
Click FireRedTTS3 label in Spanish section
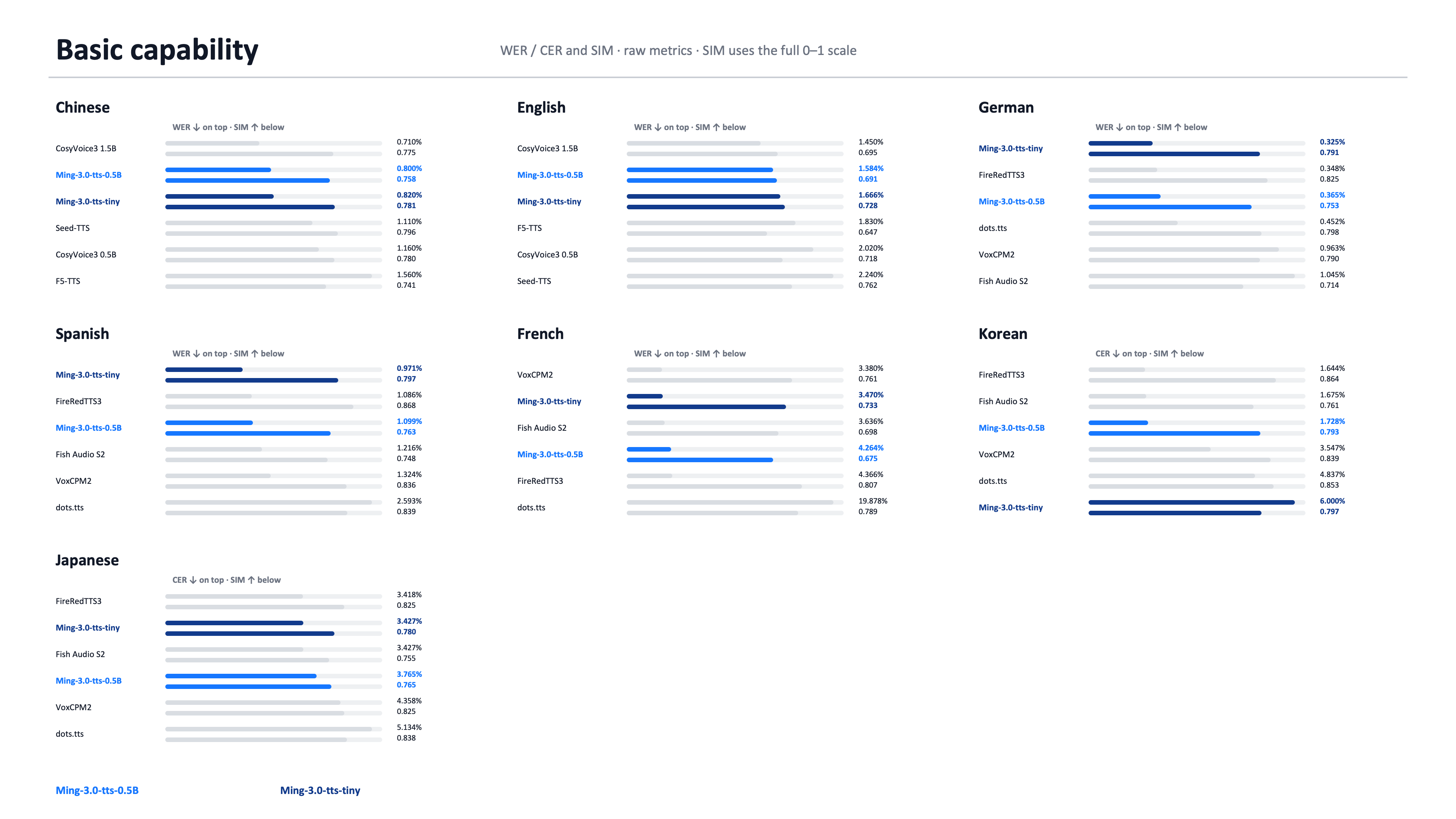pos(78,401)
